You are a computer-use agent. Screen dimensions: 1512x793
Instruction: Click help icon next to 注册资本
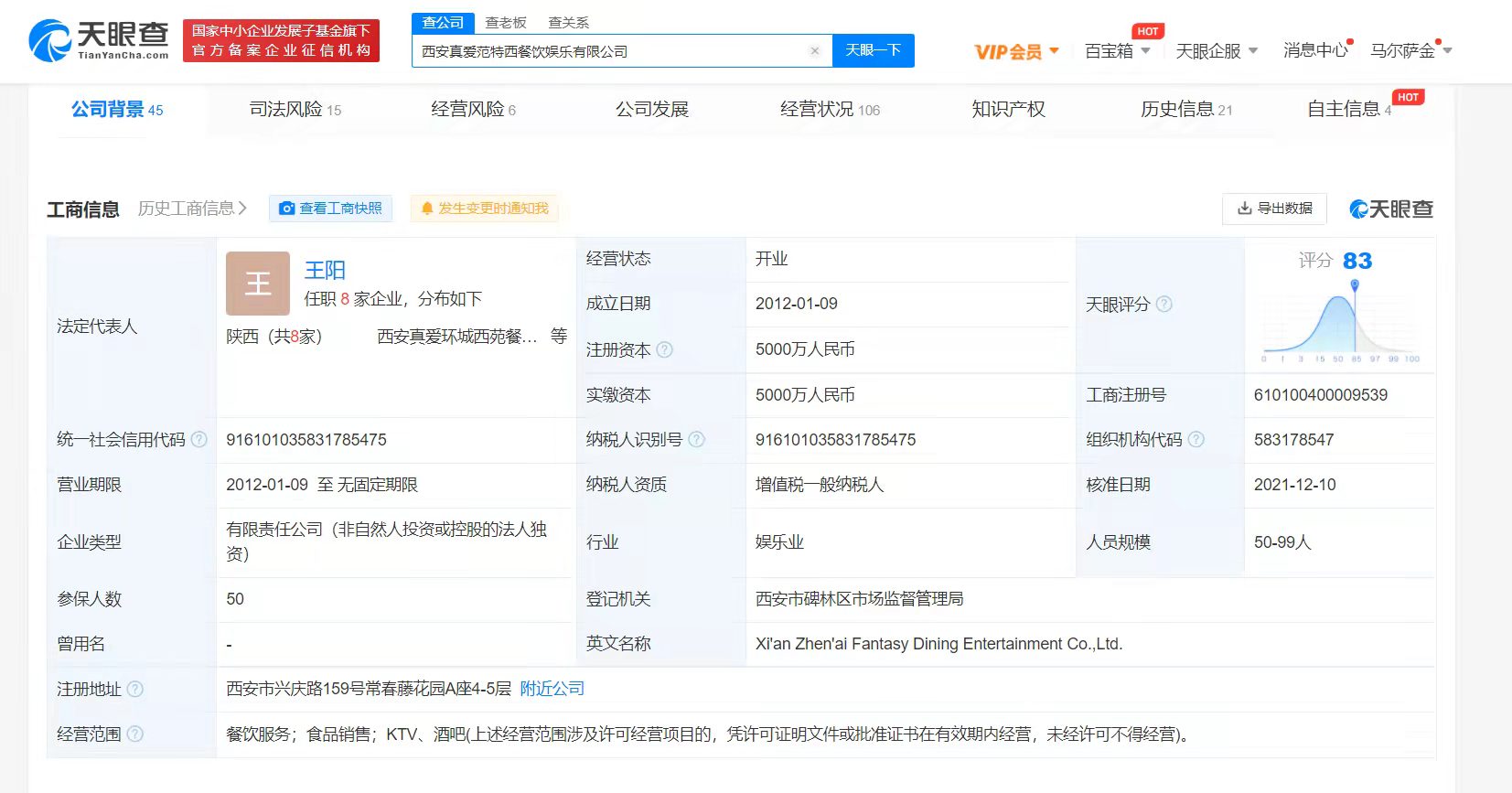[665, 349]
